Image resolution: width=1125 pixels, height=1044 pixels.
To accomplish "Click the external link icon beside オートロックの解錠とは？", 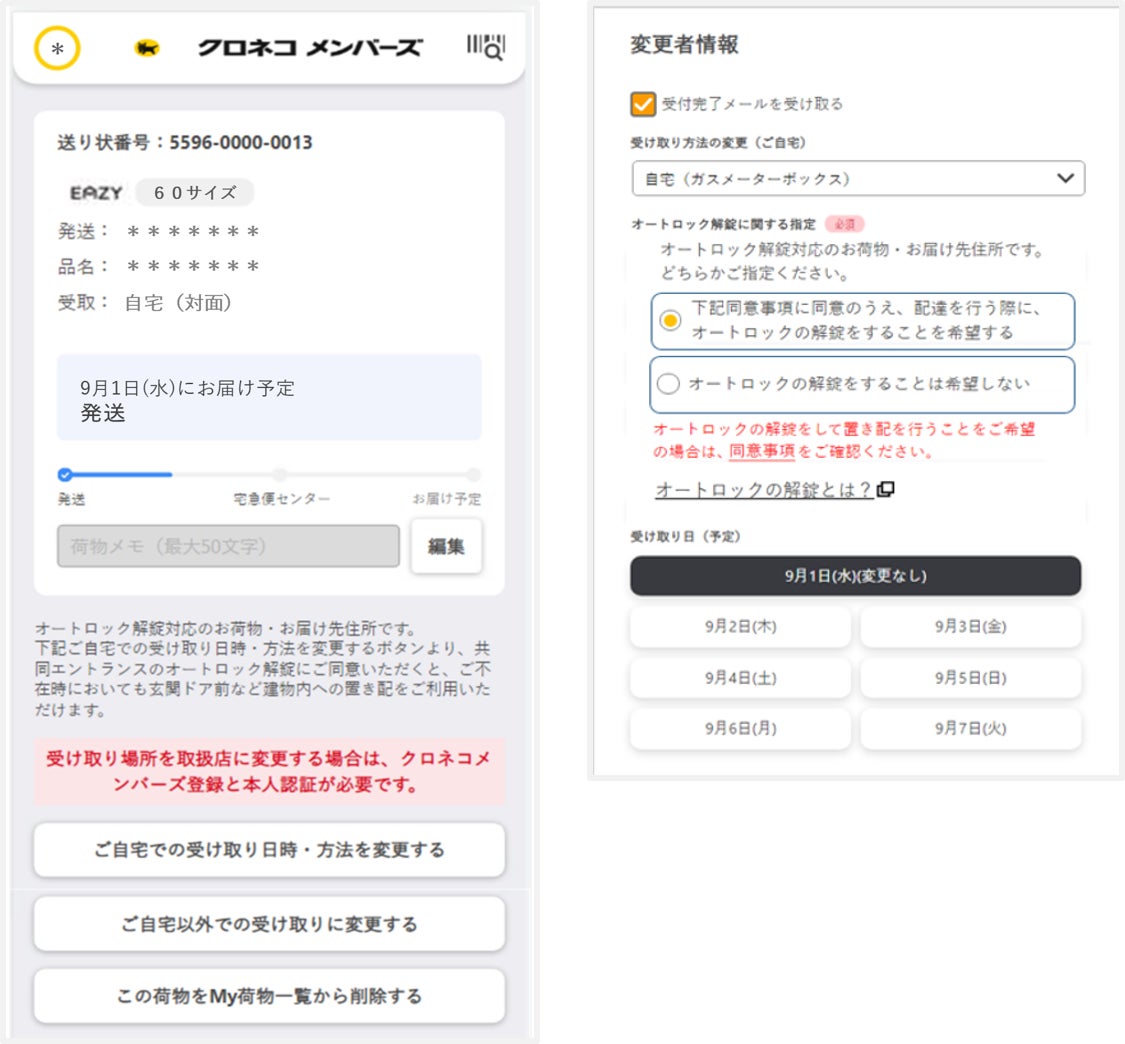I will click(x=886, y=490).
